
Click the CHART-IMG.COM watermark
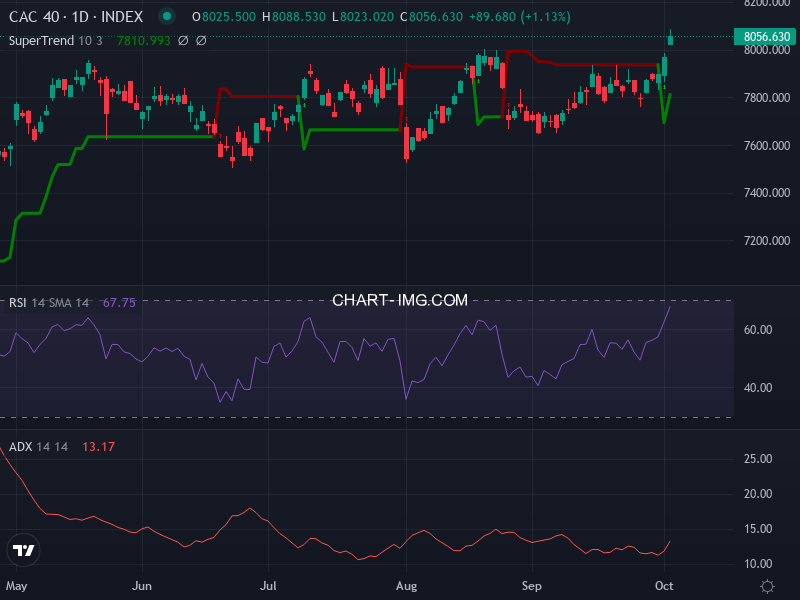point(400,300)
